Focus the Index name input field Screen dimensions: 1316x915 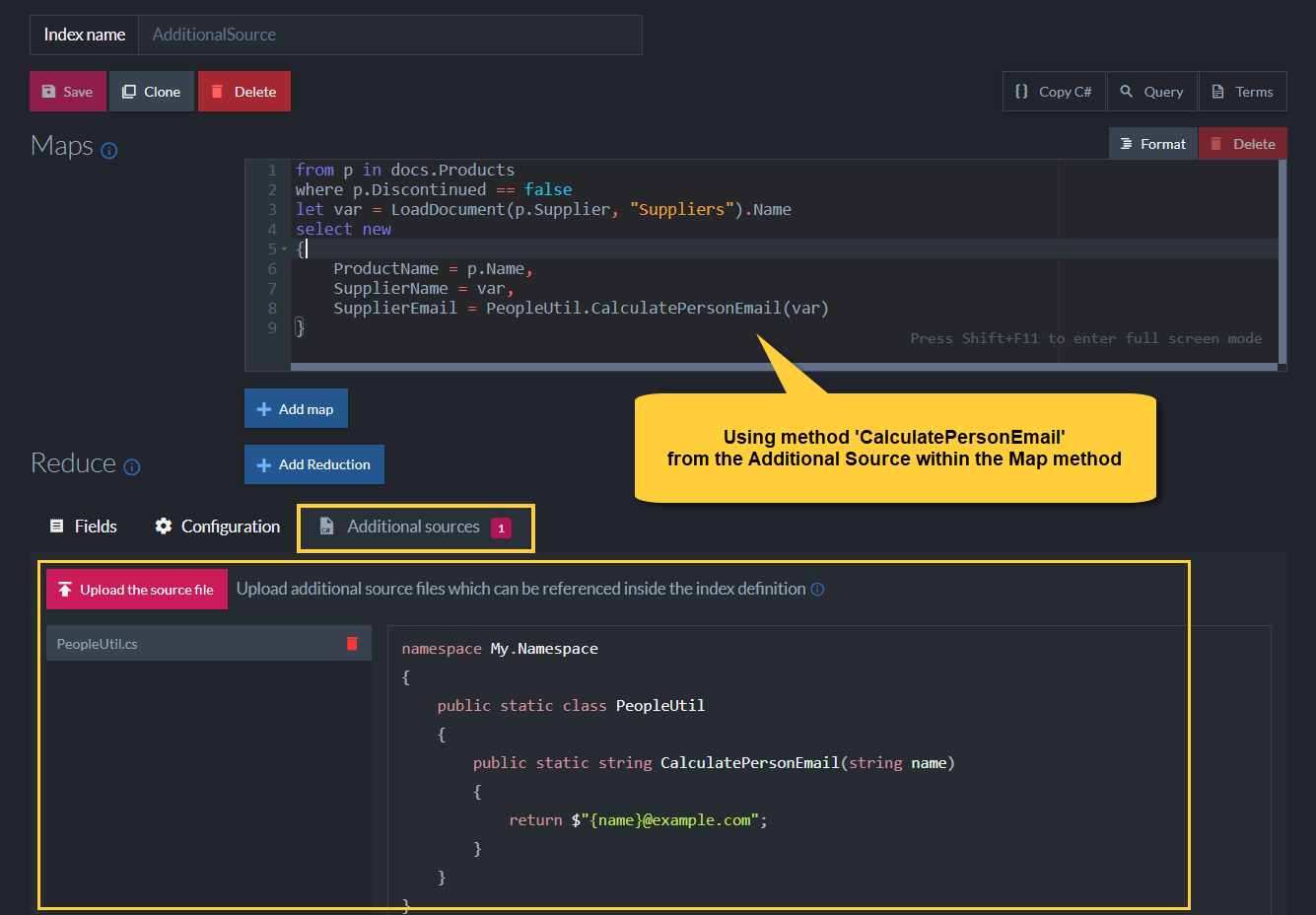pyautogui.click(x=390, y=35)
